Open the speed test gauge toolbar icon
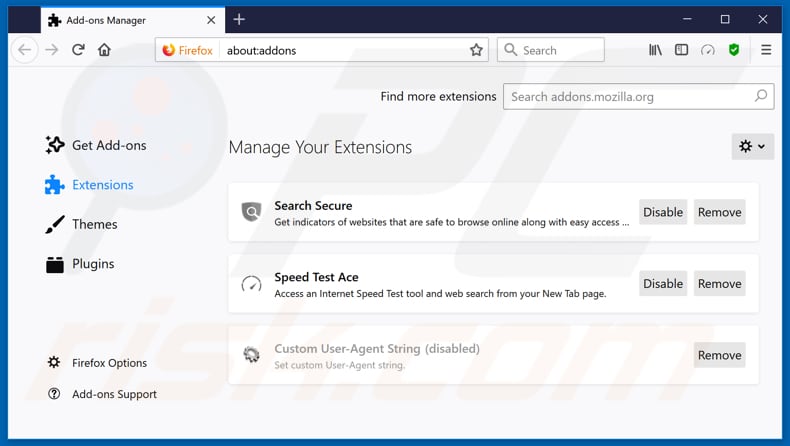The image size is (790, 446). pos(708,50)
